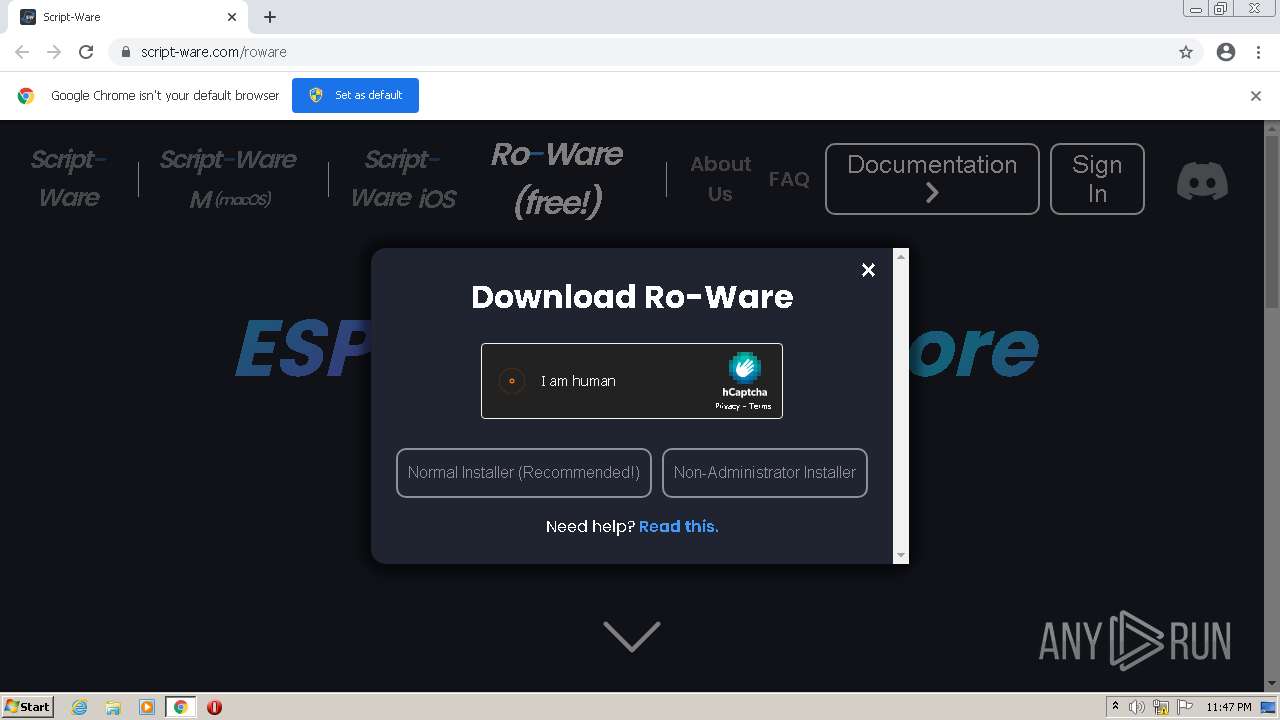Open the Chrome profile account icon

[x=1226, y=52]
